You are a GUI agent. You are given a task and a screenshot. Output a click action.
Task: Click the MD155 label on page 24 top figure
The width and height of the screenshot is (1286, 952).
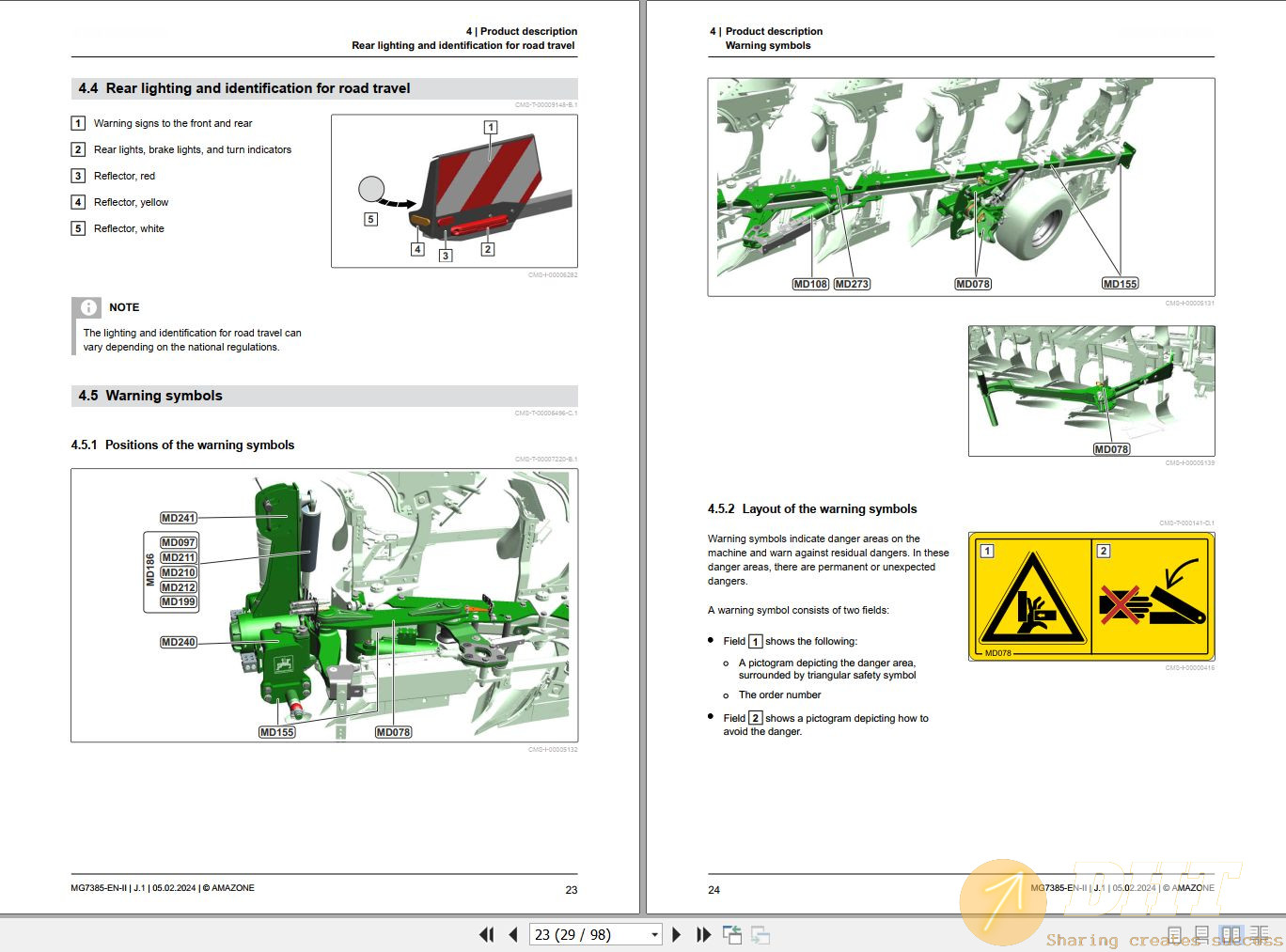(x=1121, y=284)
